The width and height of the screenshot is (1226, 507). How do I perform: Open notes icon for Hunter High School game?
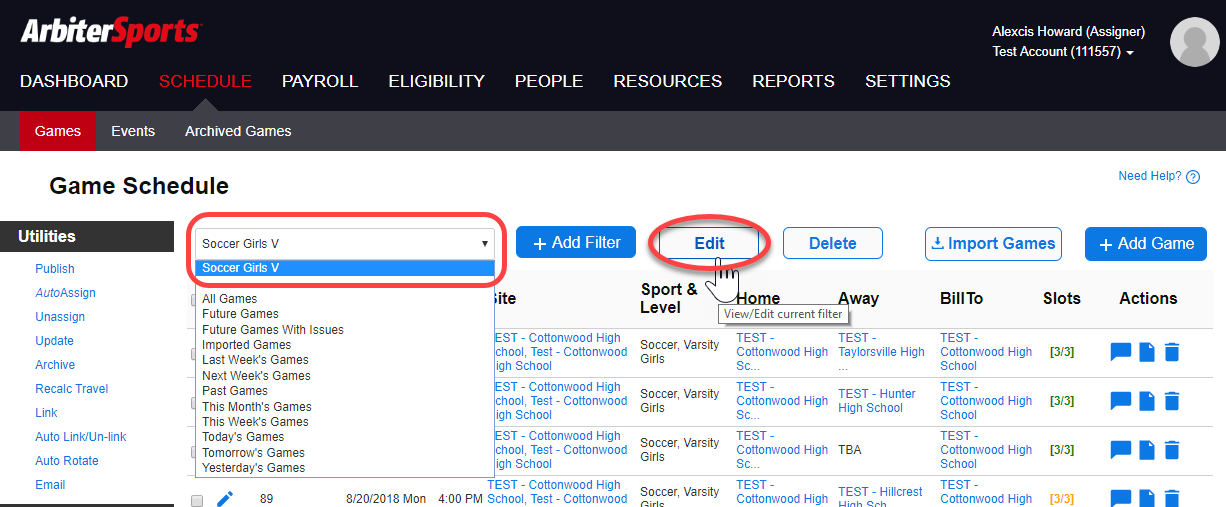[1121, 401]
